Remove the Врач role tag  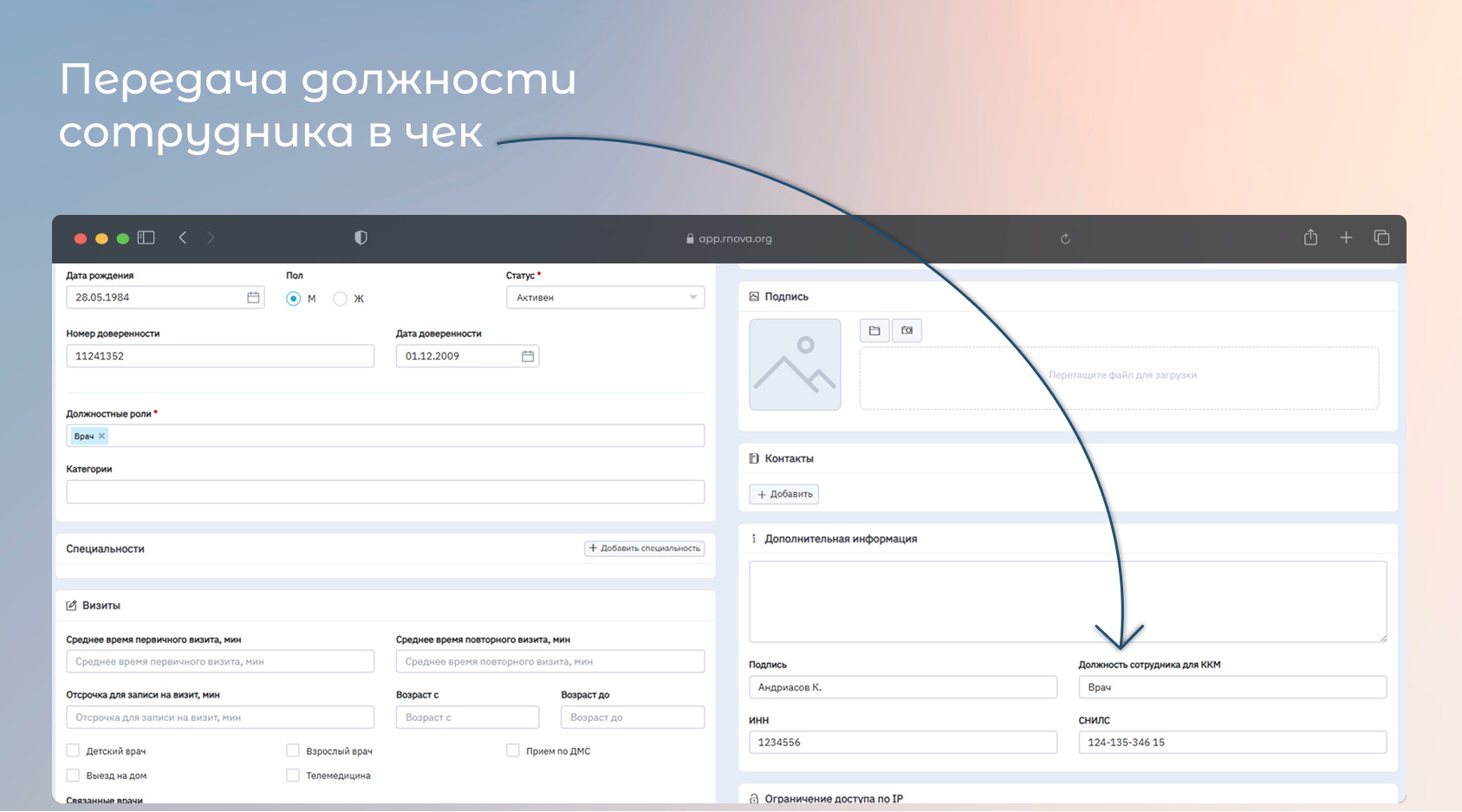(x=102, y=436)
